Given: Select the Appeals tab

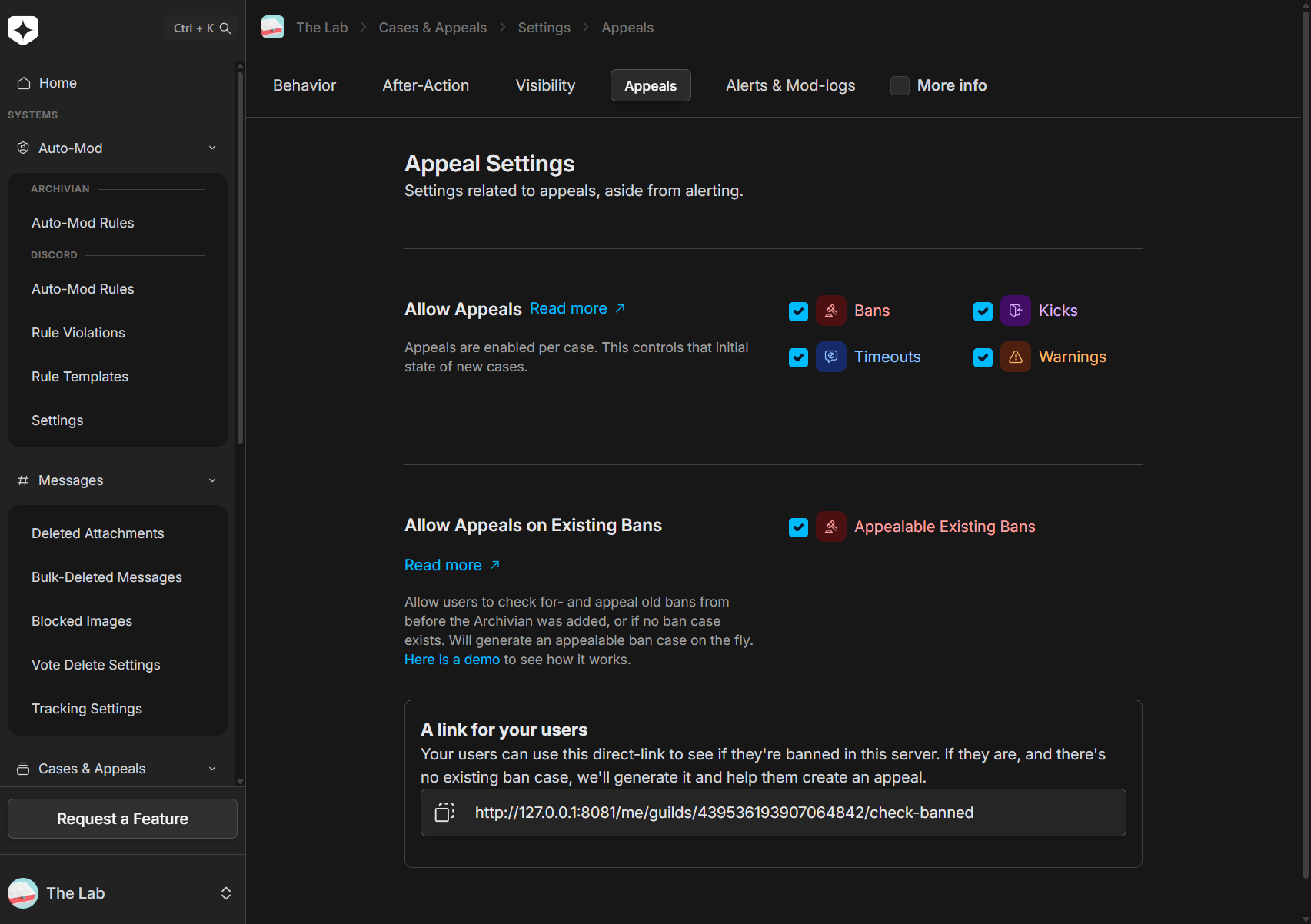Looking at the screenshot, I should [651, 85].
